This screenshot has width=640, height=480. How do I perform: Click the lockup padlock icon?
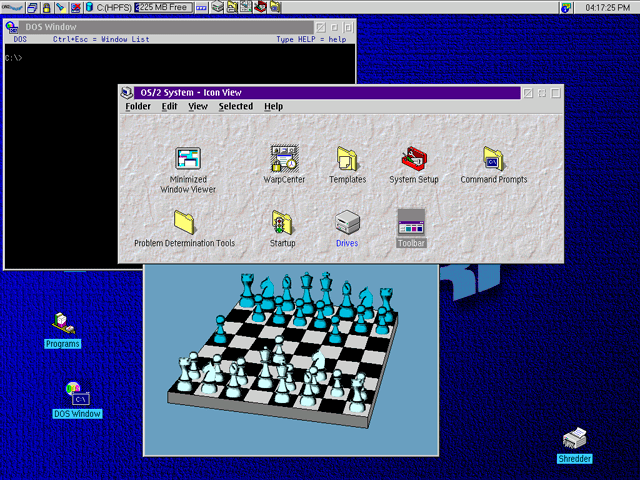coord(47,7)
